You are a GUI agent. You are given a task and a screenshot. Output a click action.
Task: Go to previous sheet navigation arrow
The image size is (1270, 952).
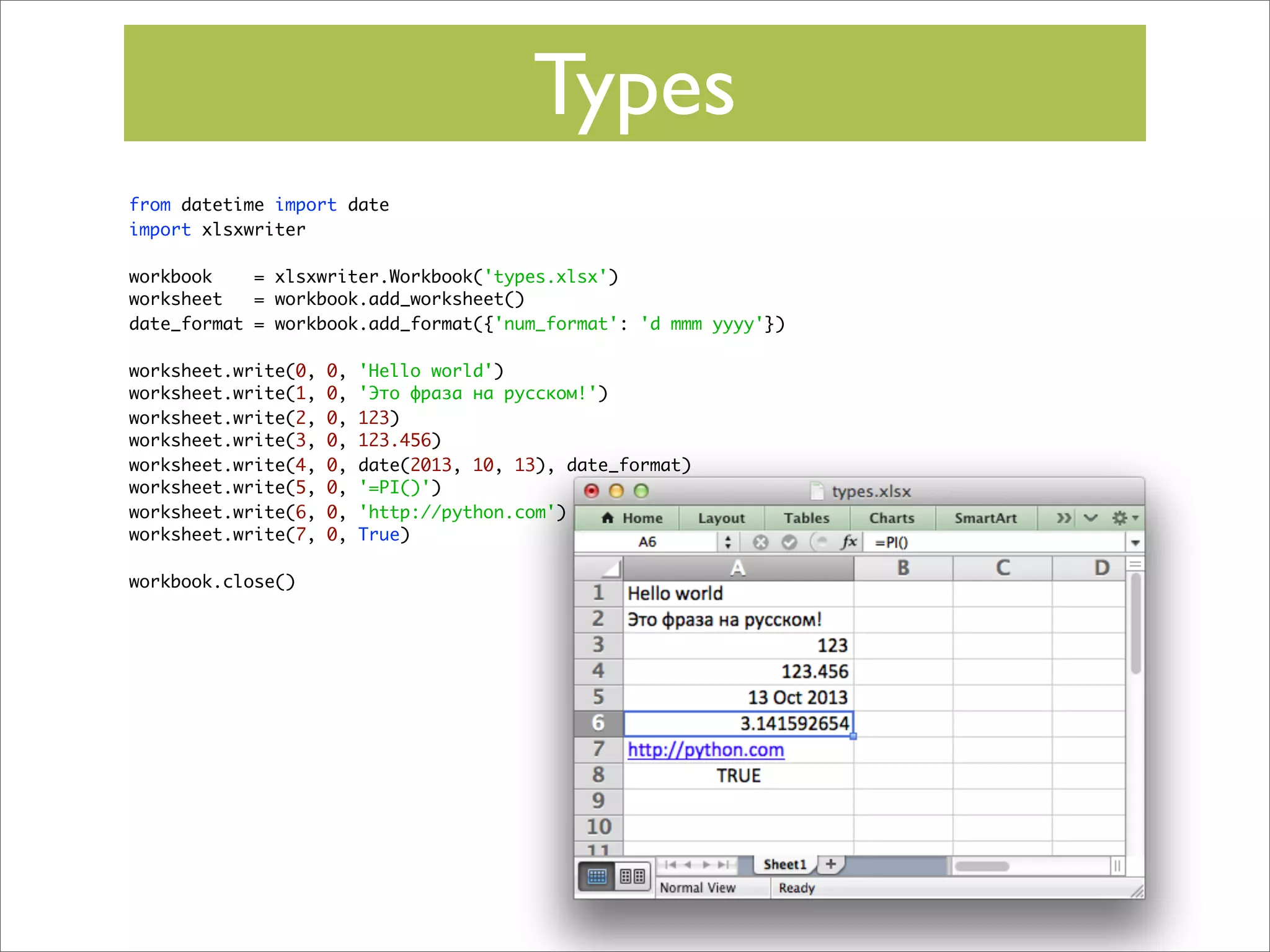click(687, 865)
